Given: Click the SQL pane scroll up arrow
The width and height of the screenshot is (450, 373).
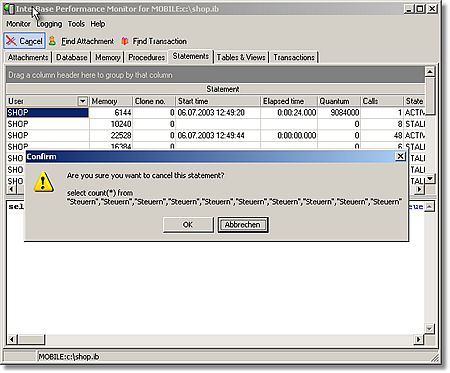Looking at the screenshot, I should tap(429, 206).
